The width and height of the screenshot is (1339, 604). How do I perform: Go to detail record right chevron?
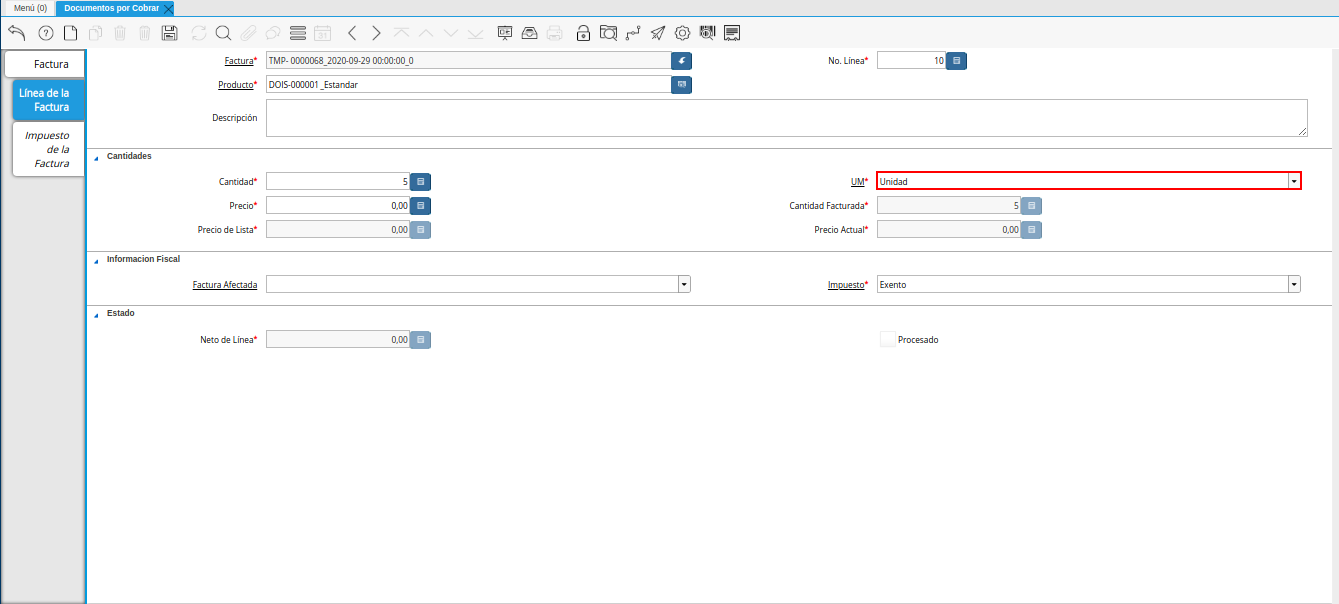376,33
